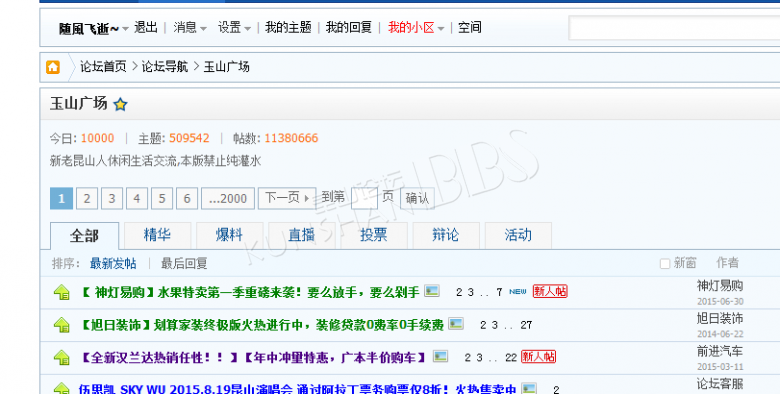This screenshot has width=780, height=394.
Task: Click the green pin arrow beside 全新汉兰达 thread
Action: (62, 357)
